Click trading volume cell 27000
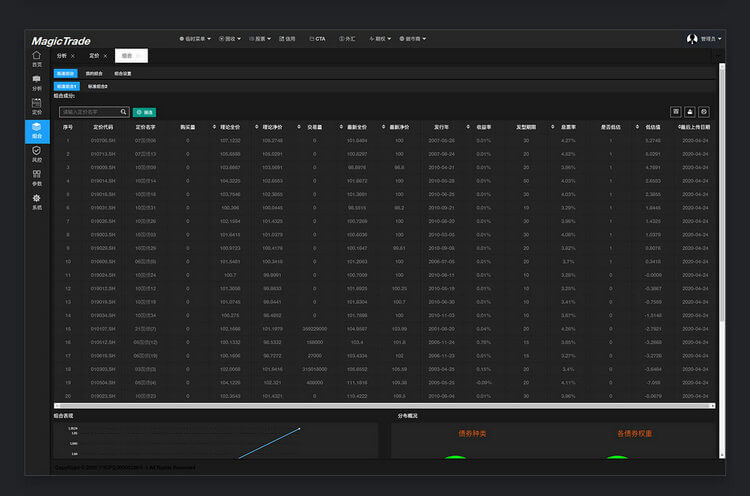This screenshot has width=750, height=496. click(x=314, y=356)
